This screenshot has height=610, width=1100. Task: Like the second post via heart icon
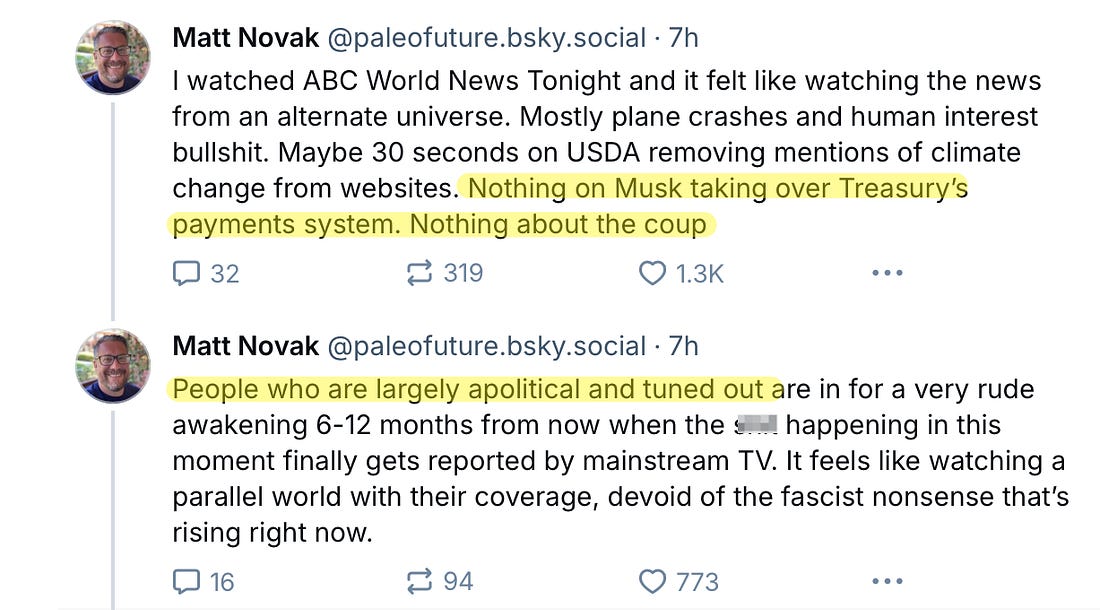(652, 581)
